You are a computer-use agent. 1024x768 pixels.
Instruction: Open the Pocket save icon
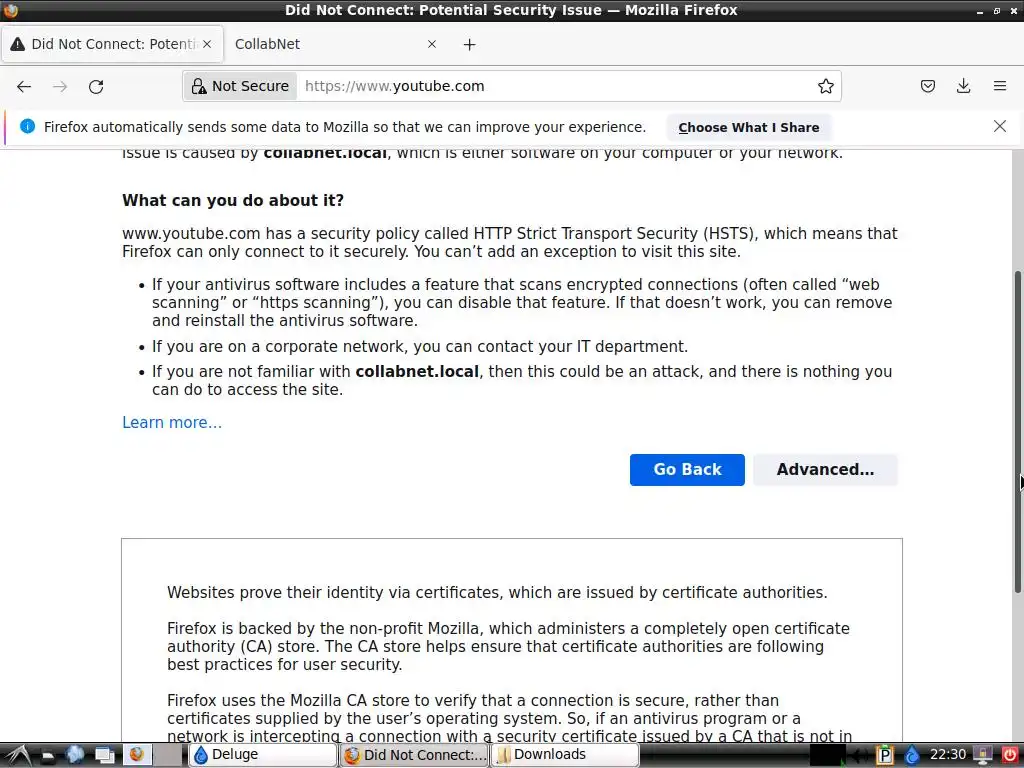click(927, 86)
